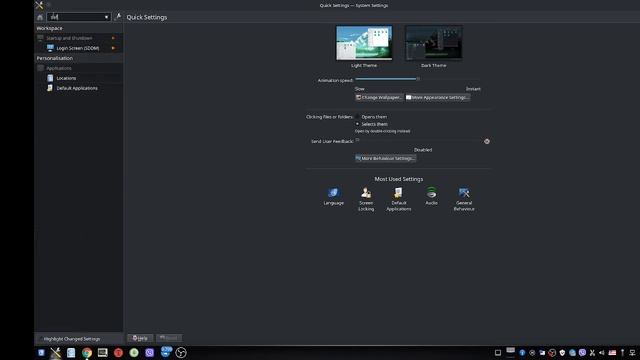Click the info icon next to feedback slider
This screenshot has width=640, height=360.
[487, 141]
